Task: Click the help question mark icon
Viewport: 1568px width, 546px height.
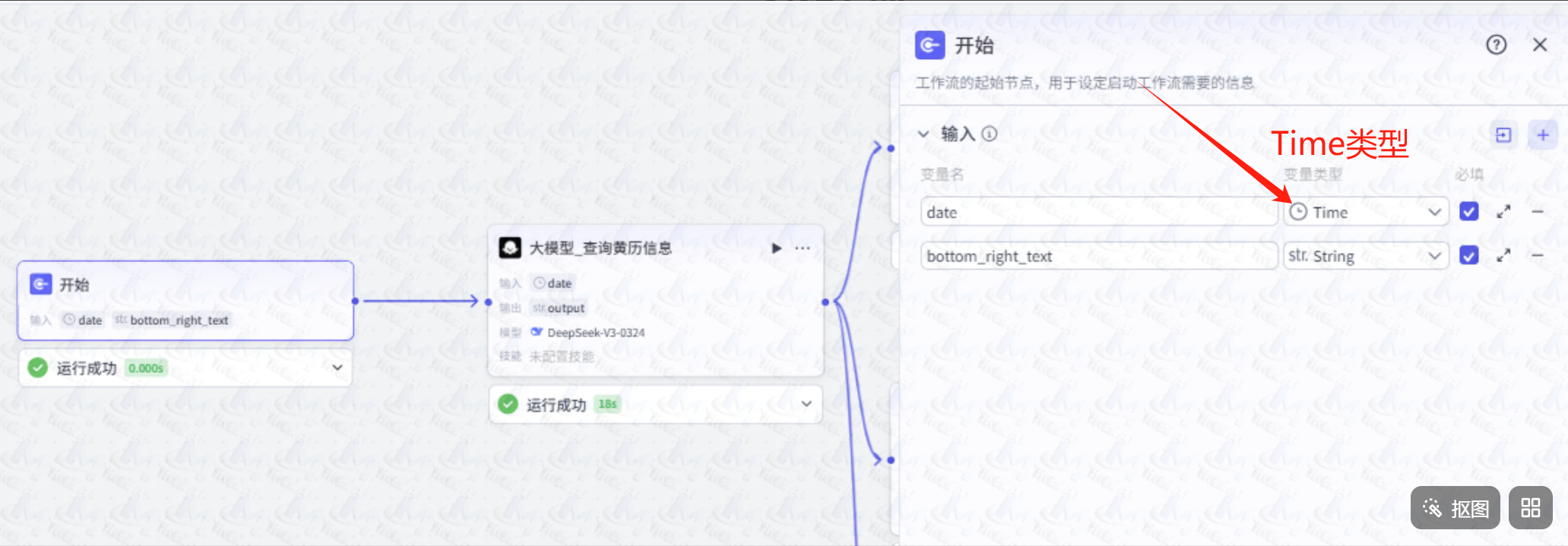Action: (1496, 46)
